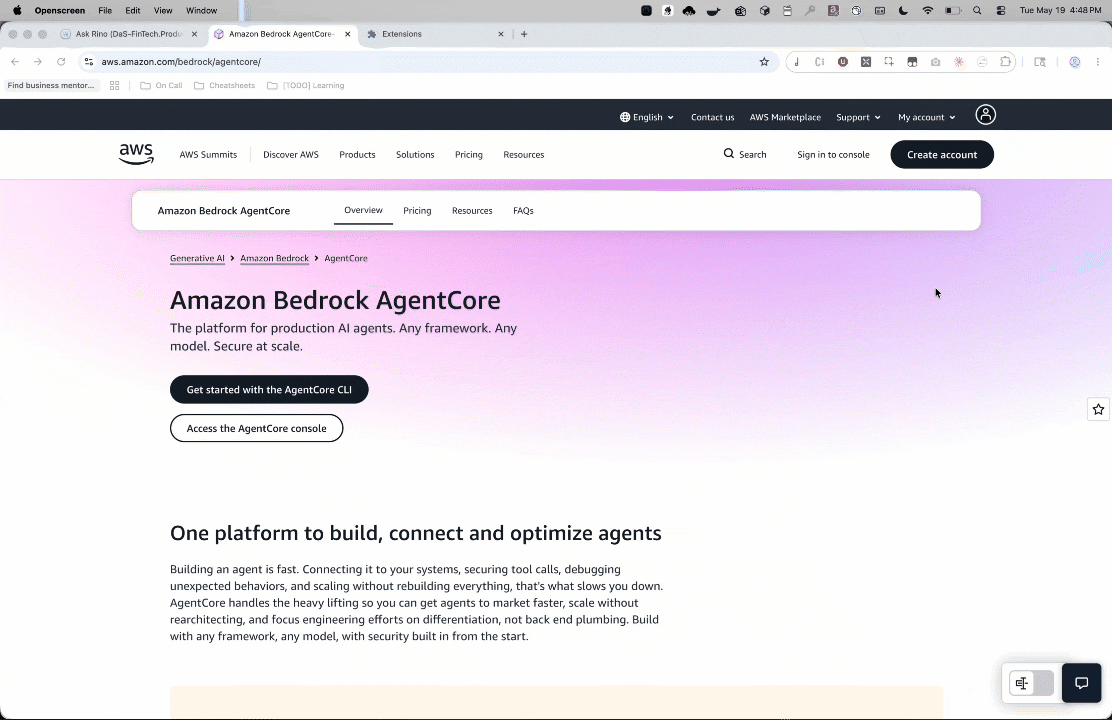Click the AWS site Search button
1112x720 pixels.
tap(745, 154)
